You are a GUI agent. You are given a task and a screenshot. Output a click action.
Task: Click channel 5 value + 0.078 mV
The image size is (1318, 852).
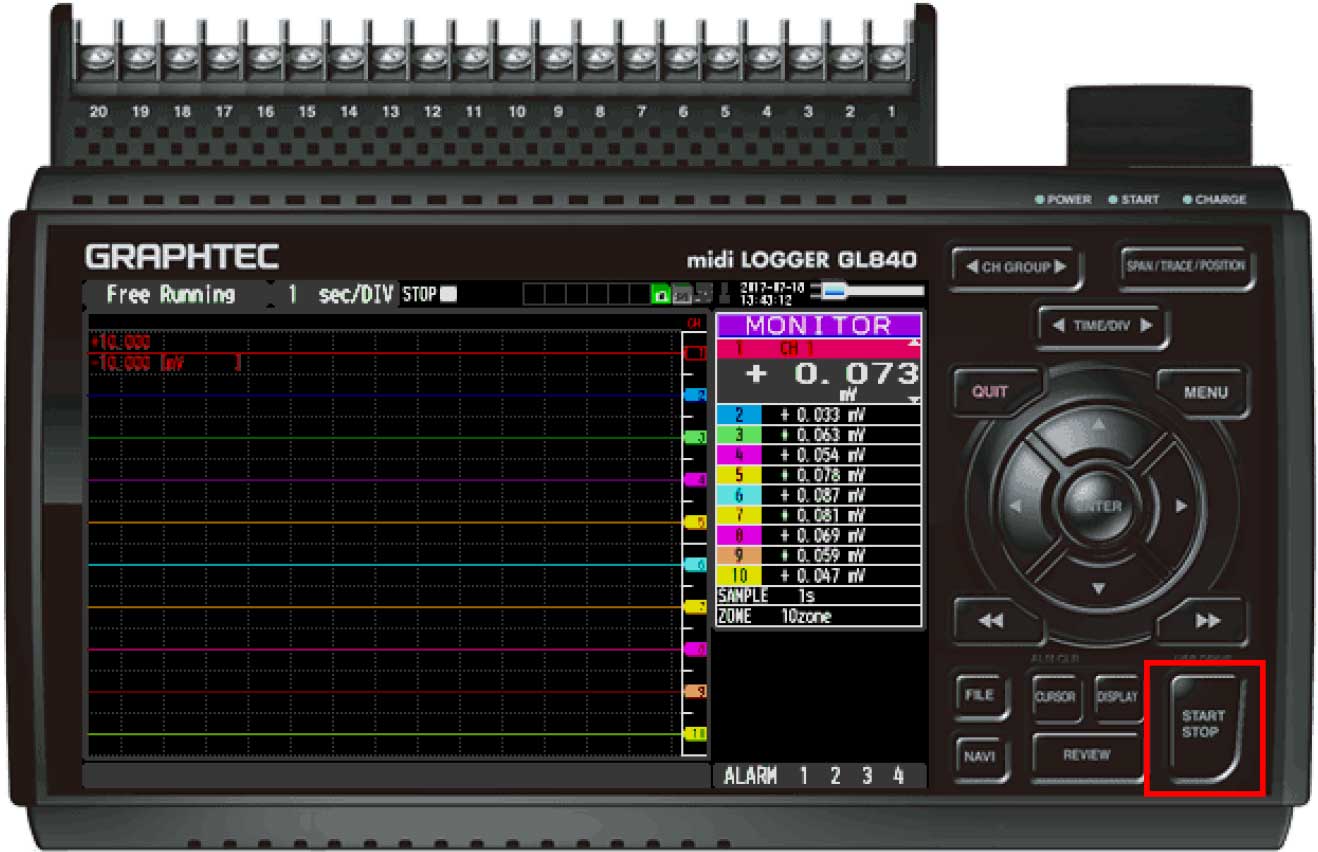[x=822, y=475]
